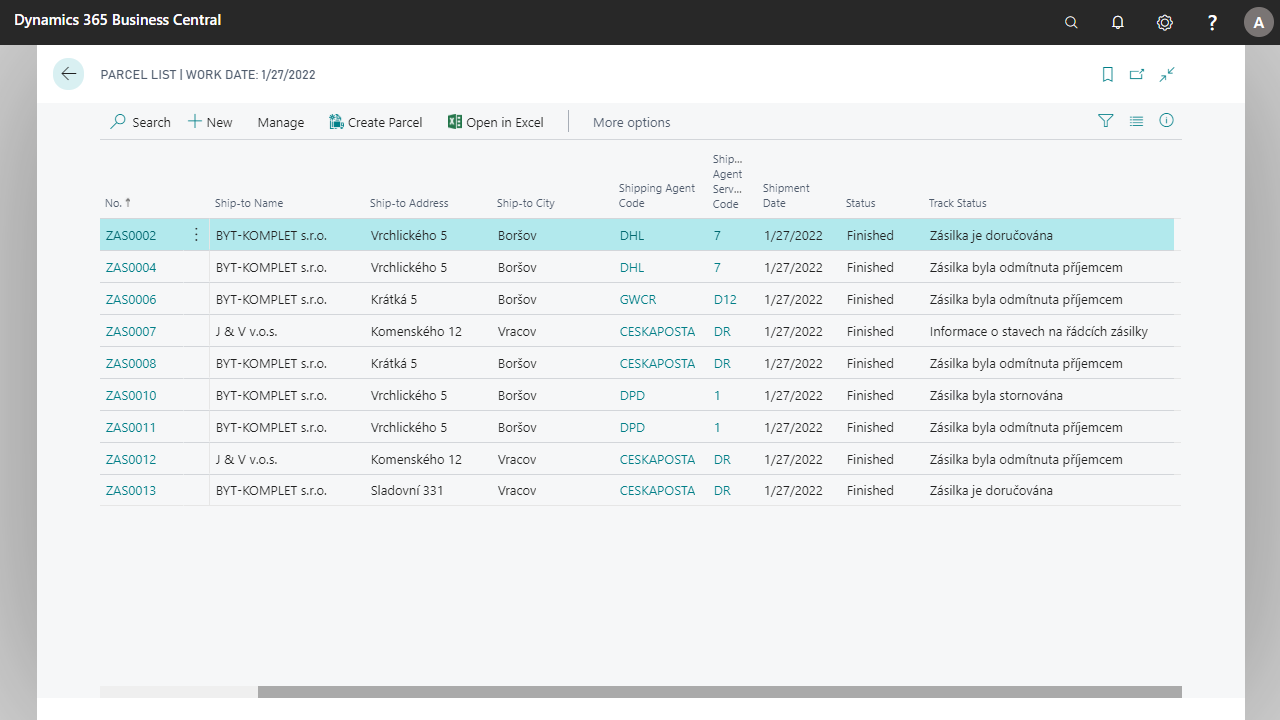Screen dimensions: 1280x720
Task: Click the horizontal scrollbar thumb
Action: coord(720,692)
